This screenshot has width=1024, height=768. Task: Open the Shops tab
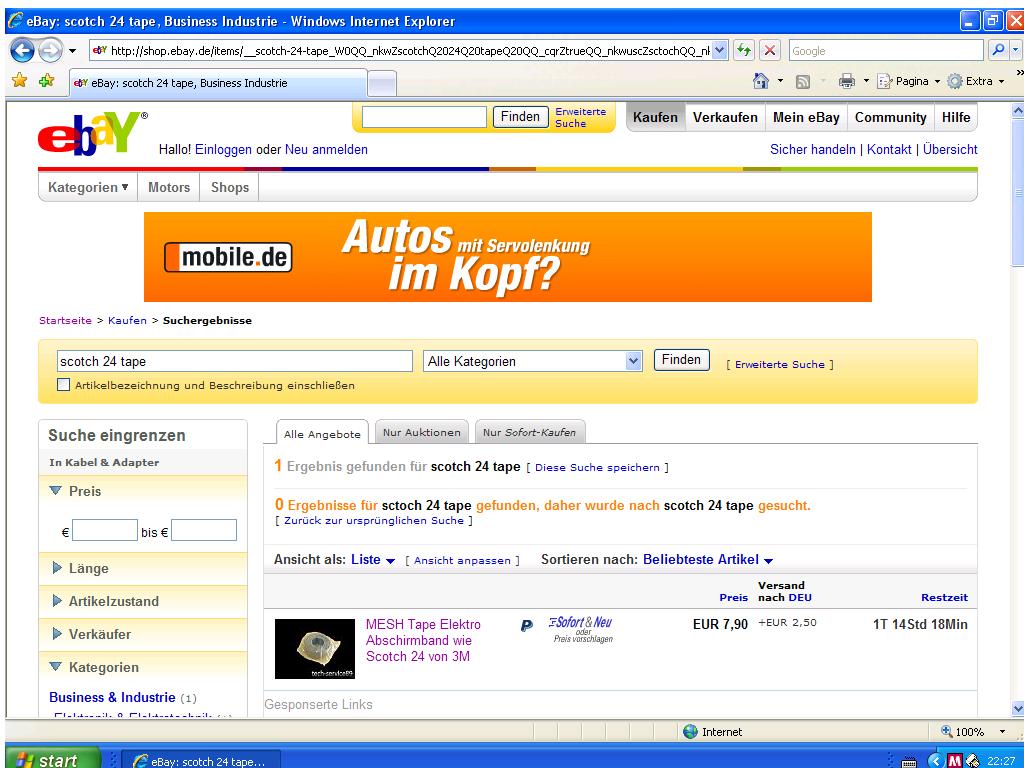pos(230,187)
